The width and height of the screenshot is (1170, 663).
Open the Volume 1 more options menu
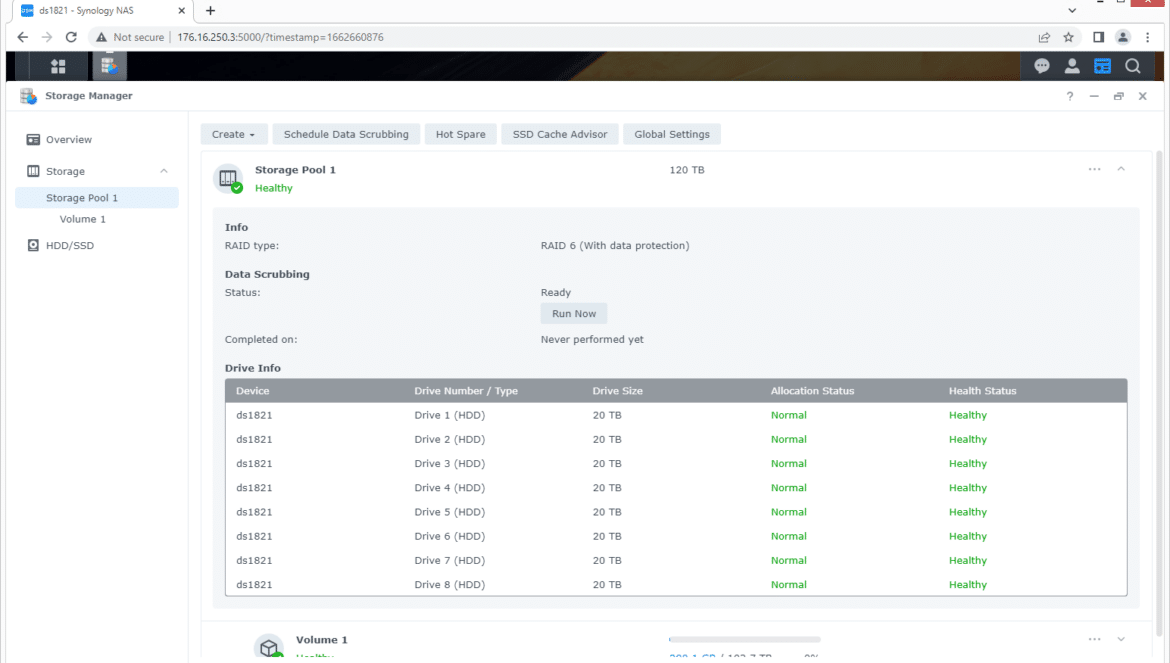coord(1094,639)
